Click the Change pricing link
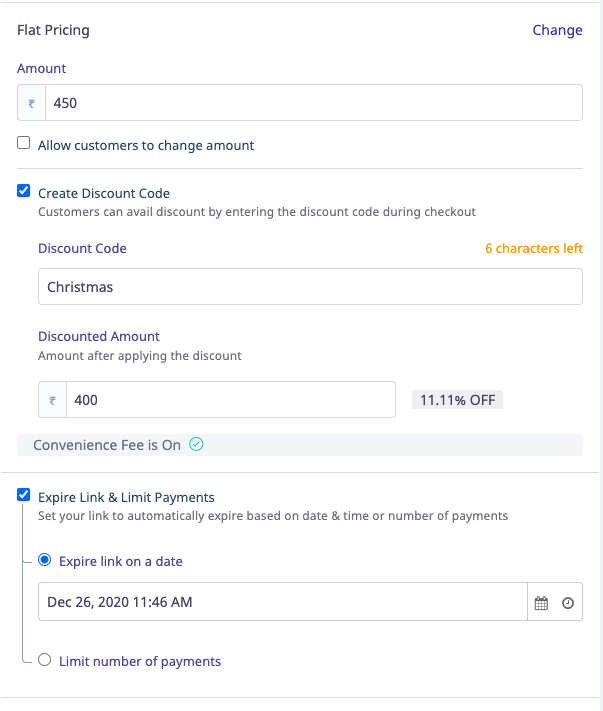This screenshot has width=603, height=711. tap(557, 30)
